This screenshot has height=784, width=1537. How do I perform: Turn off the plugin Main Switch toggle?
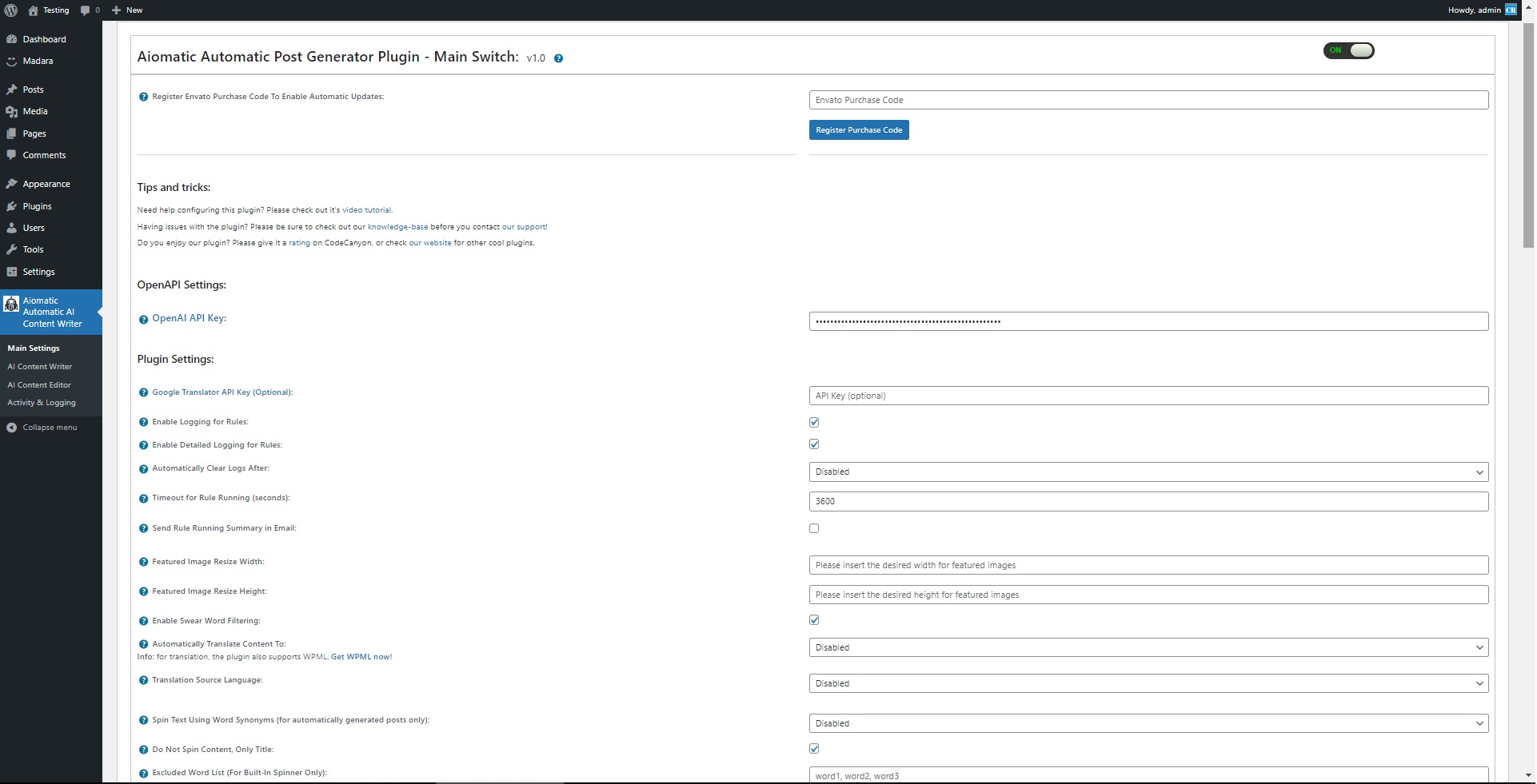point(1349,51)
